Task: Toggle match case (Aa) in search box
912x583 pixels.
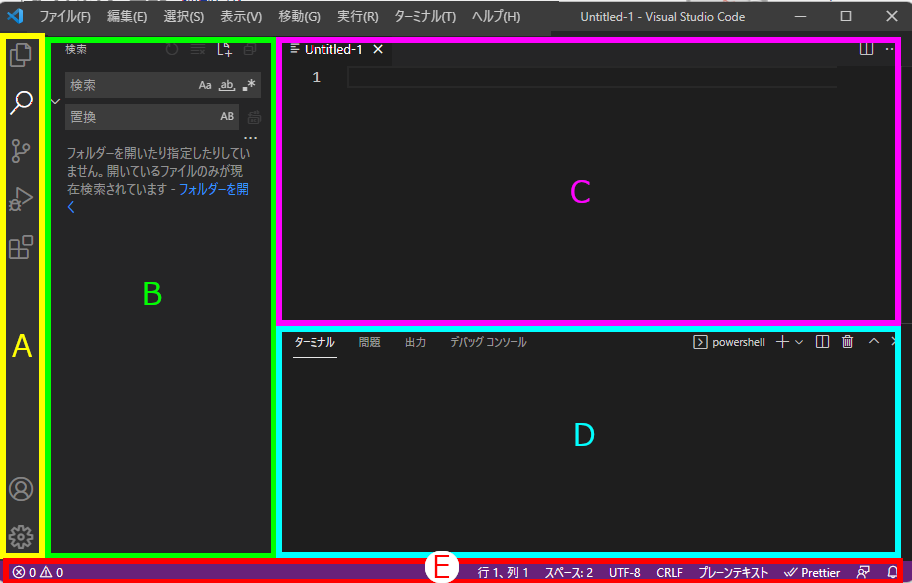Action: tap(205, 85)
